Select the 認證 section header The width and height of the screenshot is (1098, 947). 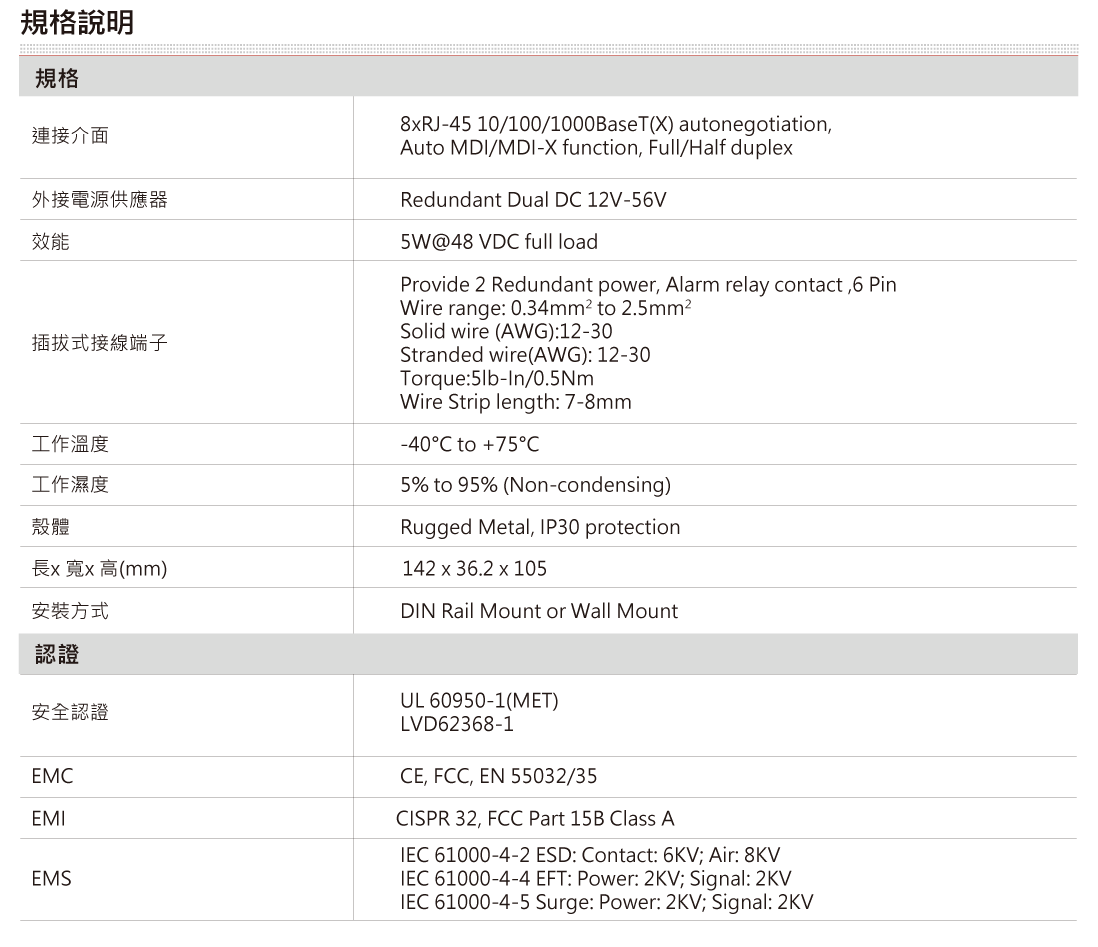pyautogui.click(x=57, y=655)
